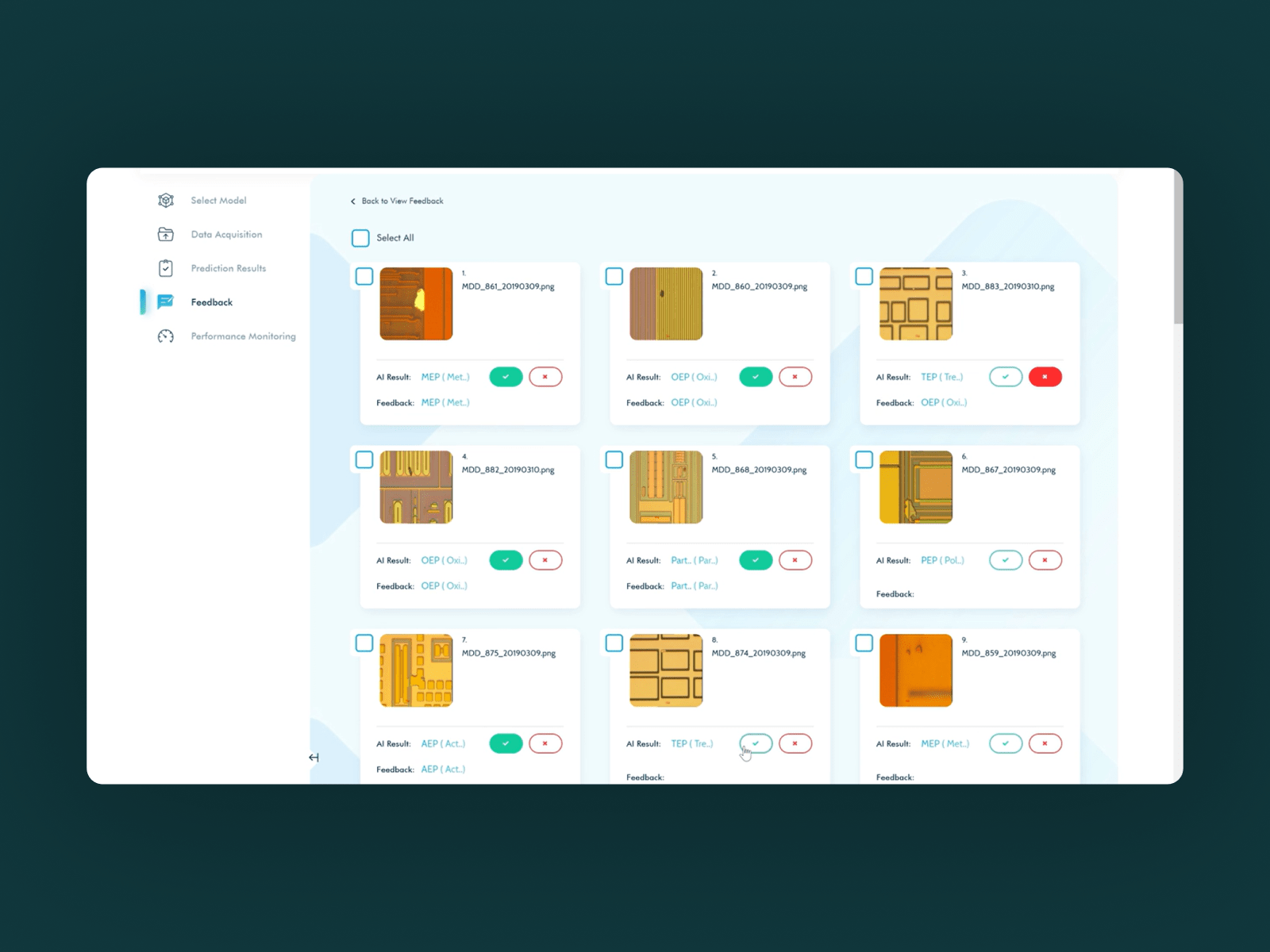Viewport: 1270px width, 952px height.
Task: Approve PEP result for MDD_867_20190309.png
Action: click(x=1006, y=560)
